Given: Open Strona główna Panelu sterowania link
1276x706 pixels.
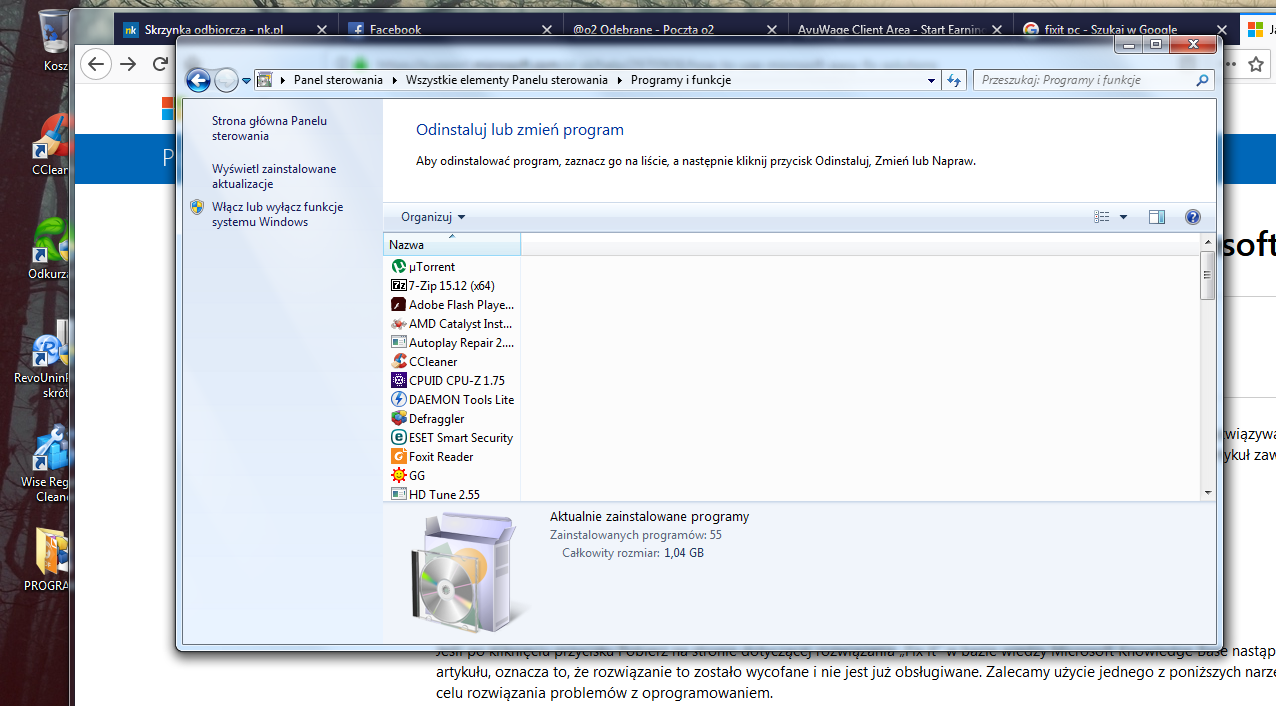Looking at the screenshot, I should (269, 128).
